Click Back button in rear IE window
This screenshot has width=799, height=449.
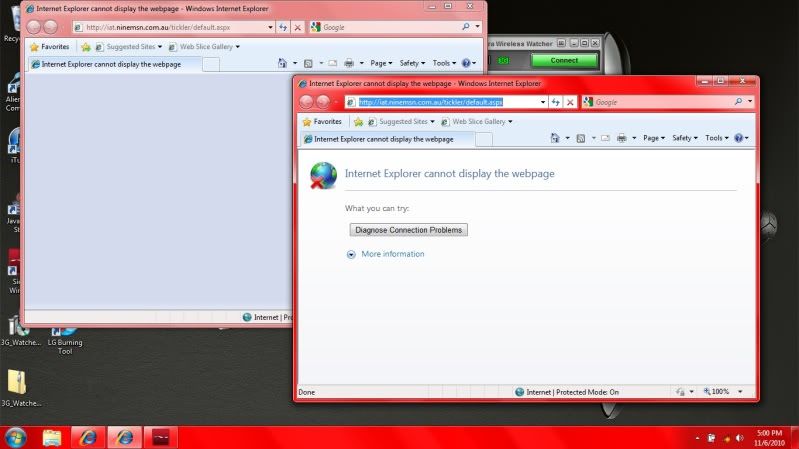pos(34,27)
